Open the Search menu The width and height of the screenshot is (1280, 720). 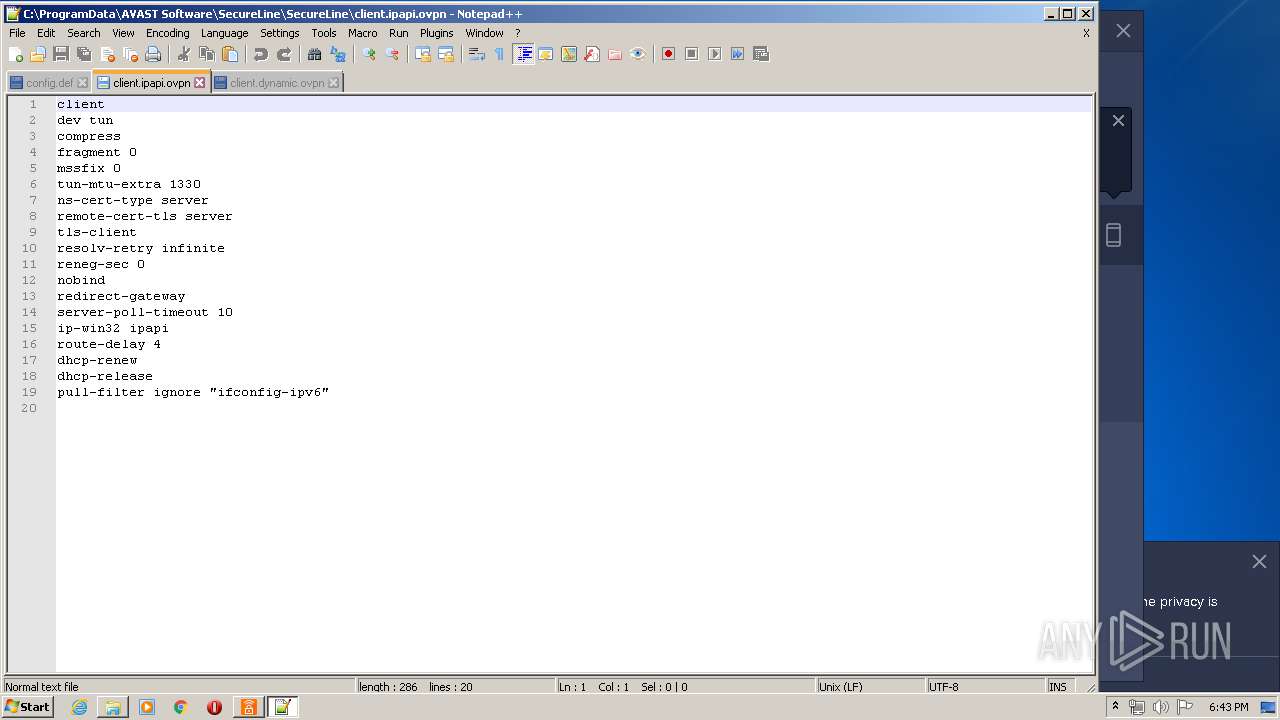click(x=84, y=33)
